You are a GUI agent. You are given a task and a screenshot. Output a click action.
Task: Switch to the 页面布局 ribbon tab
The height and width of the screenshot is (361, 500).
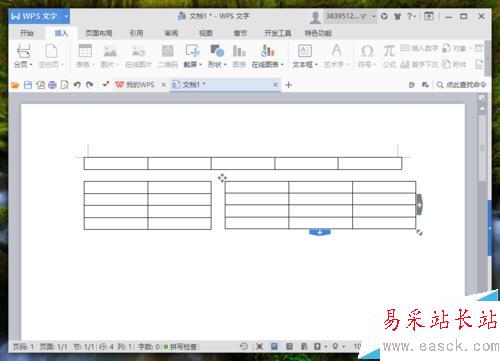coord(99,33)
